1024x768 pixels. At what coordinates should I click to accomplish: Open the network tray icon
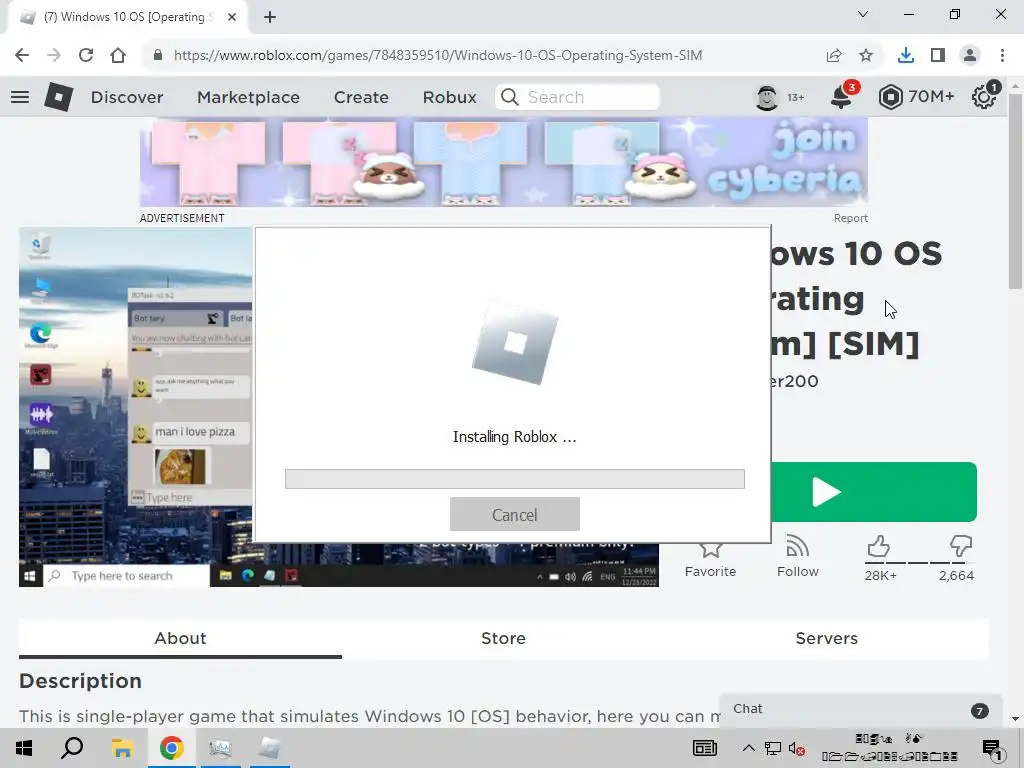pos(773,748)
